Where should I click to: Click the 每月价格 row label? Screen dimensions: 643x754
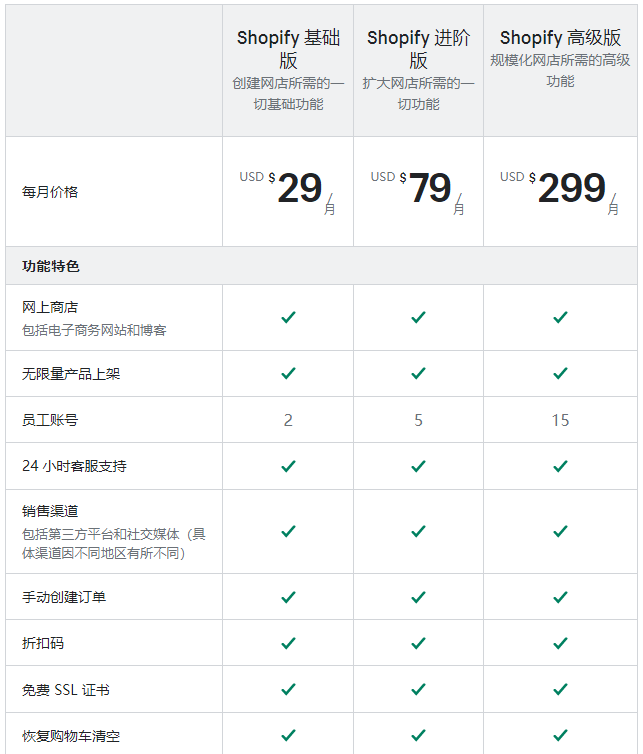[50, 192]
